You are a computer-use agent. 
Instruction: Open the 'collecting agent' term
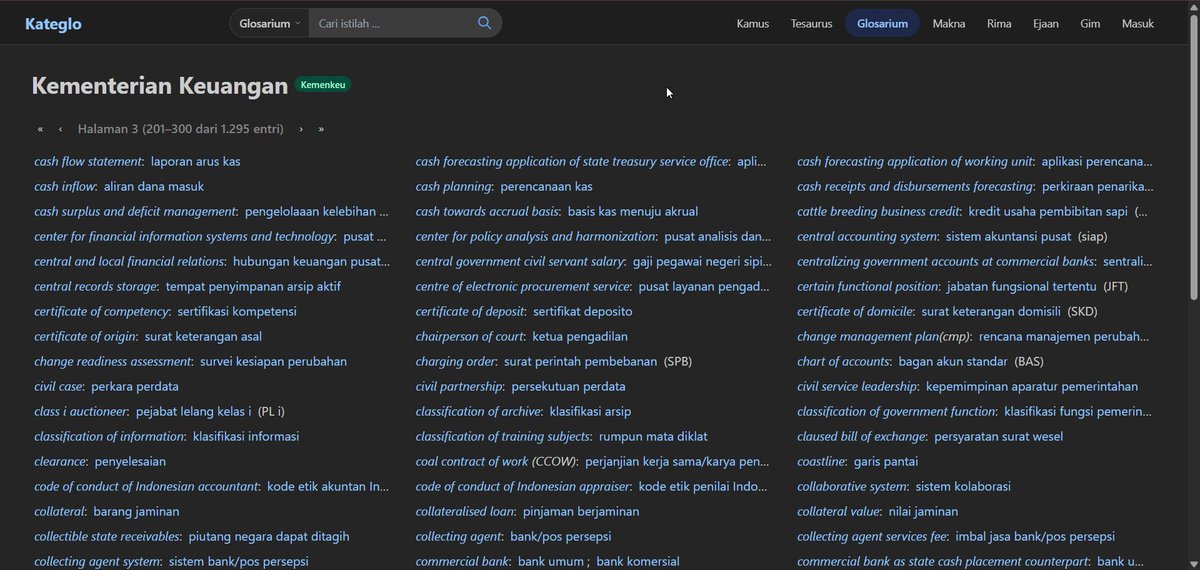pyautogui.click(x=459, y=536)
